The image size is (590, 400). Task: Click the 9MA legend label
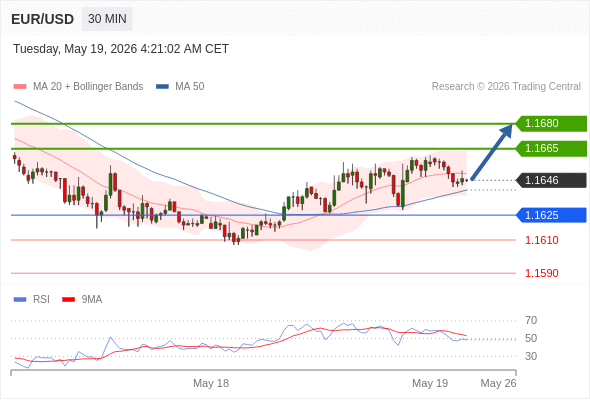92,300
